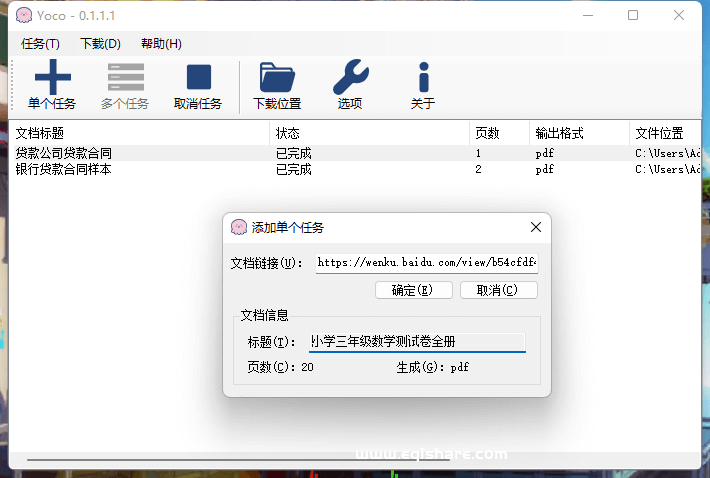Close the Yoco main window
710x478 pixels.
(x=679, y=15)
